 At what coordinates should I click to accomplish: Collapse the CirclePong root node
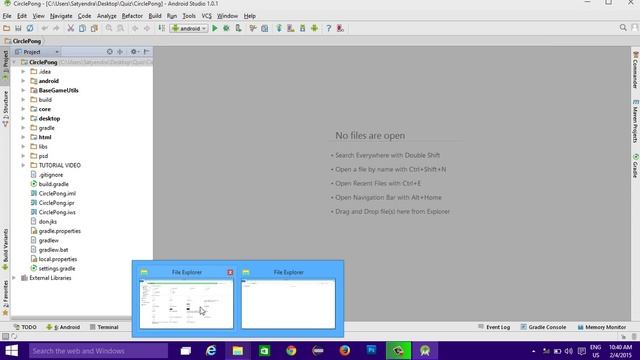coord(14,62)
